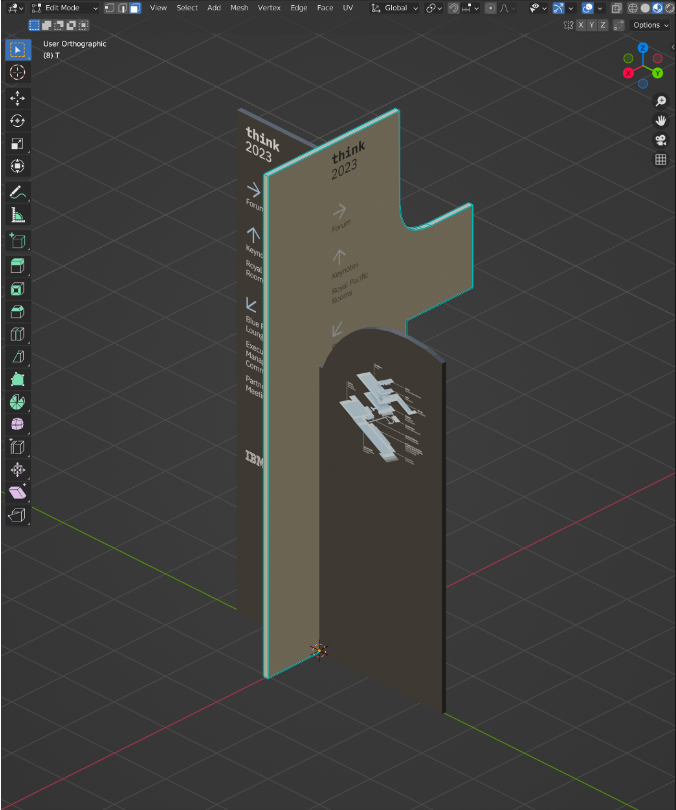Open the Mesh menu

pyautogui.click(x=239, y=8)
